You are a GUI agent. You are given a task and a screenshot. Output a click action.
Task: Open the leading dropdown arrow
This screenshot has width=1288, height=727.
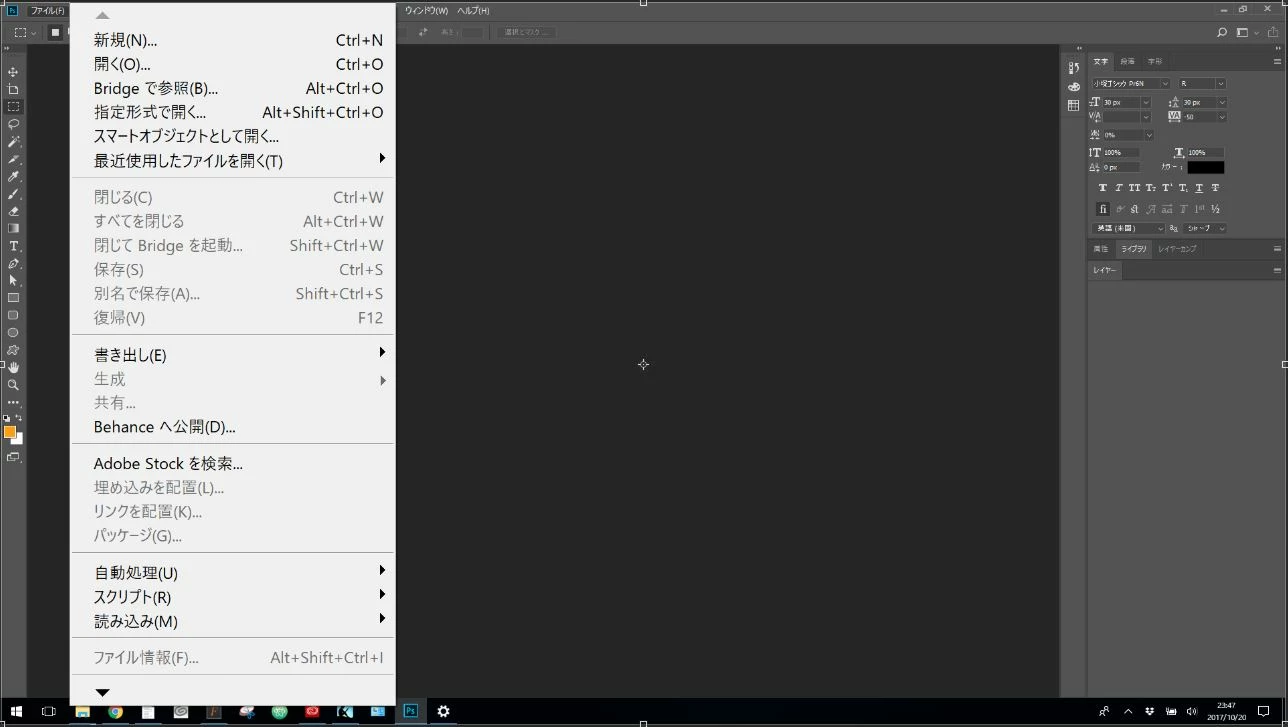point(1222,103)
